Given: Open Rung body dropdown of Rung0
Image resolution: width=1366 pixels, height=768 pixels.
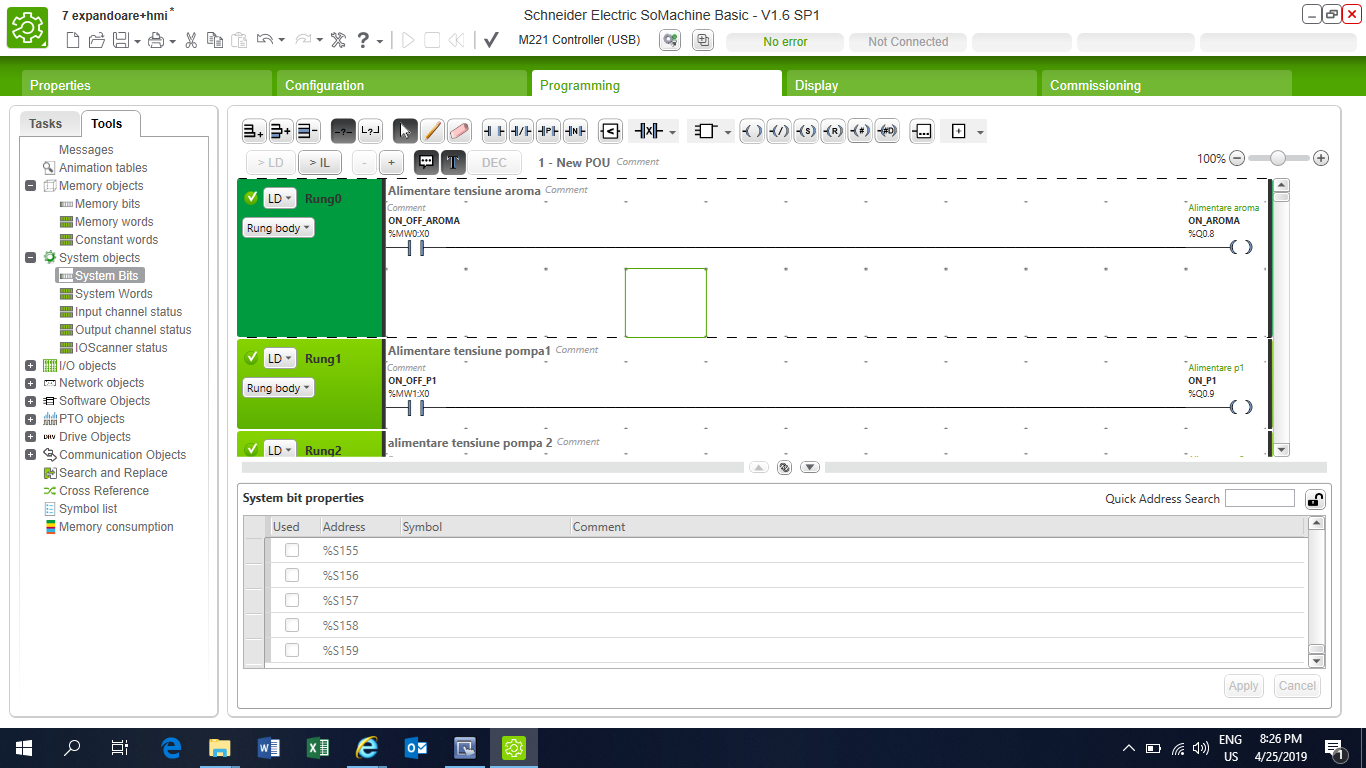Looking at the screenshot, I should coord(278,228).
